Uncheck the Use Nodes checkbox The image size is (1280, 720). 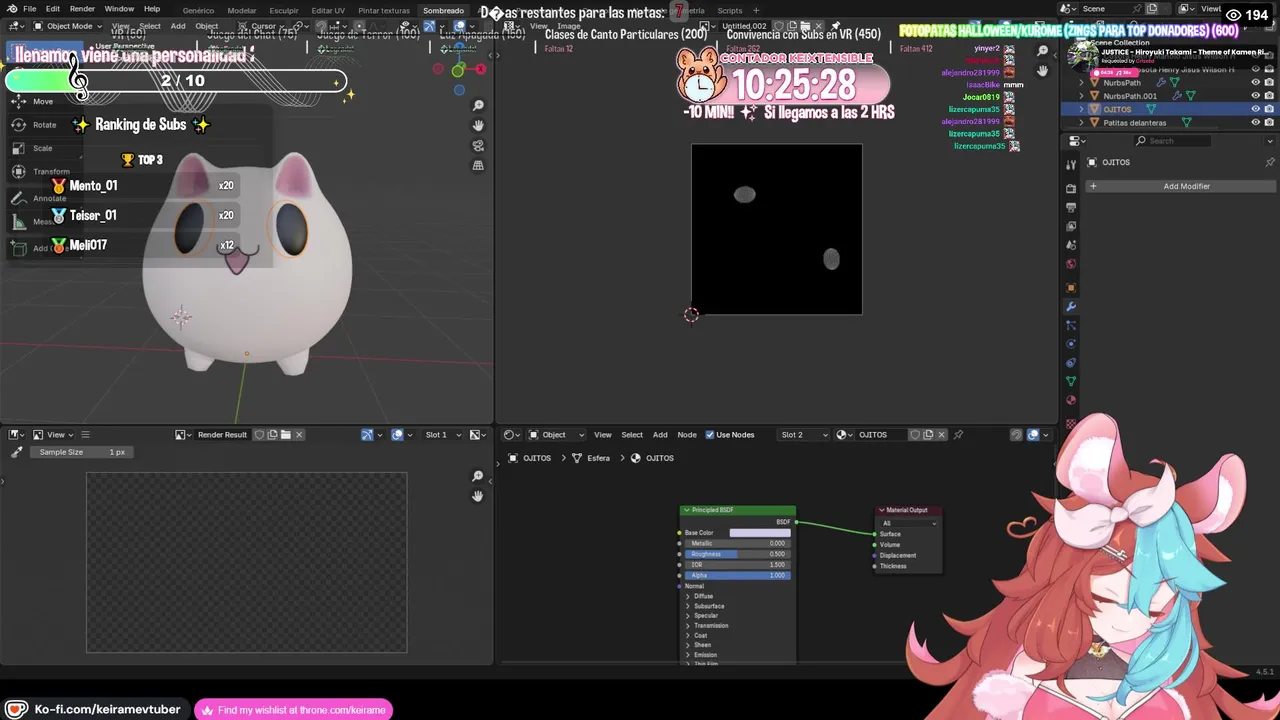710,434
